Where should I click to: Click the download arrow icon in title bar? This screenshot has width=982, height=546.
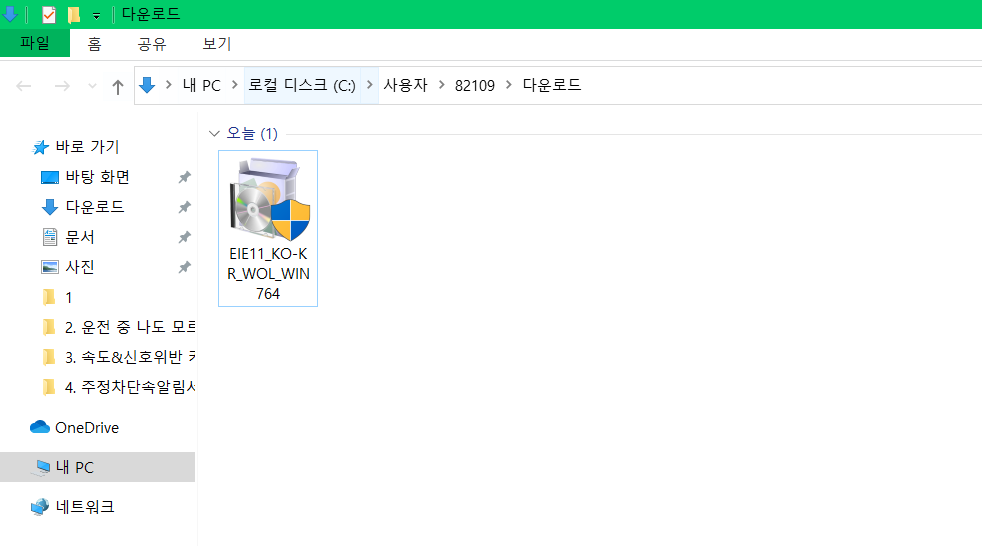[x=9, y=14]
